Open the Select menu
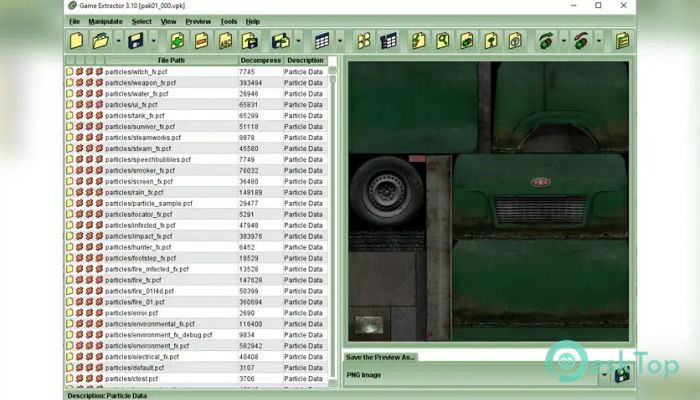Viewport: 700px width, 400px height. click(x=142, y=21)
